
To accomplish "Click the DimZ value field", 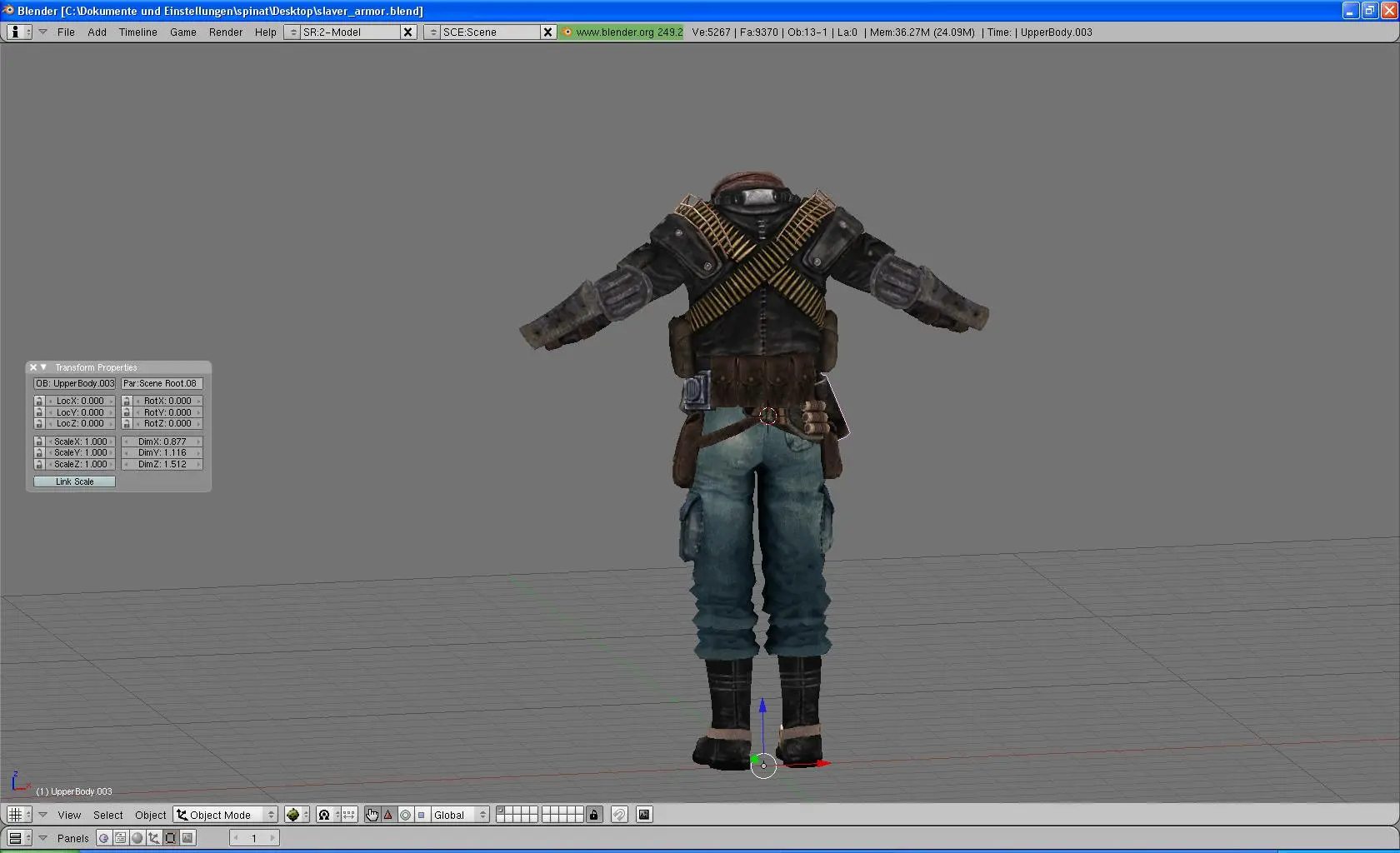I will pos(162,464).
